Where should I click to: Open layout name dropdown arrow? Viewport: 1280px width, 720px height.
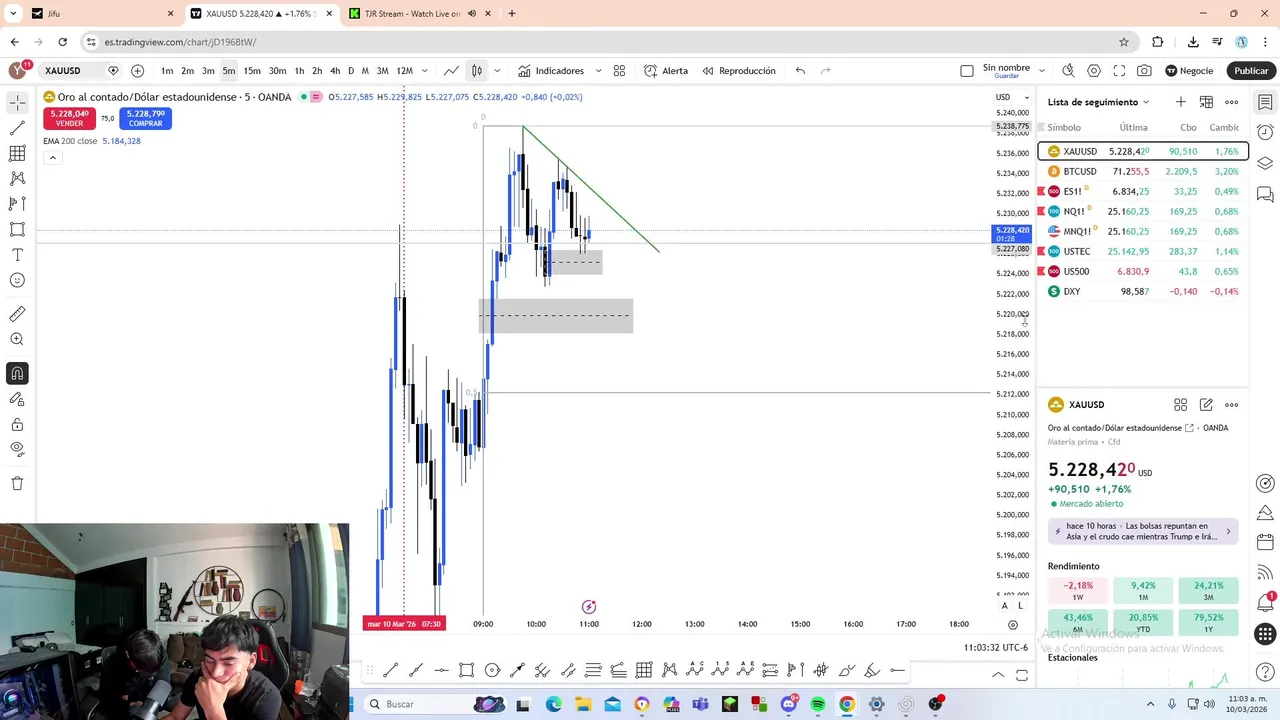pos(1042,71)
